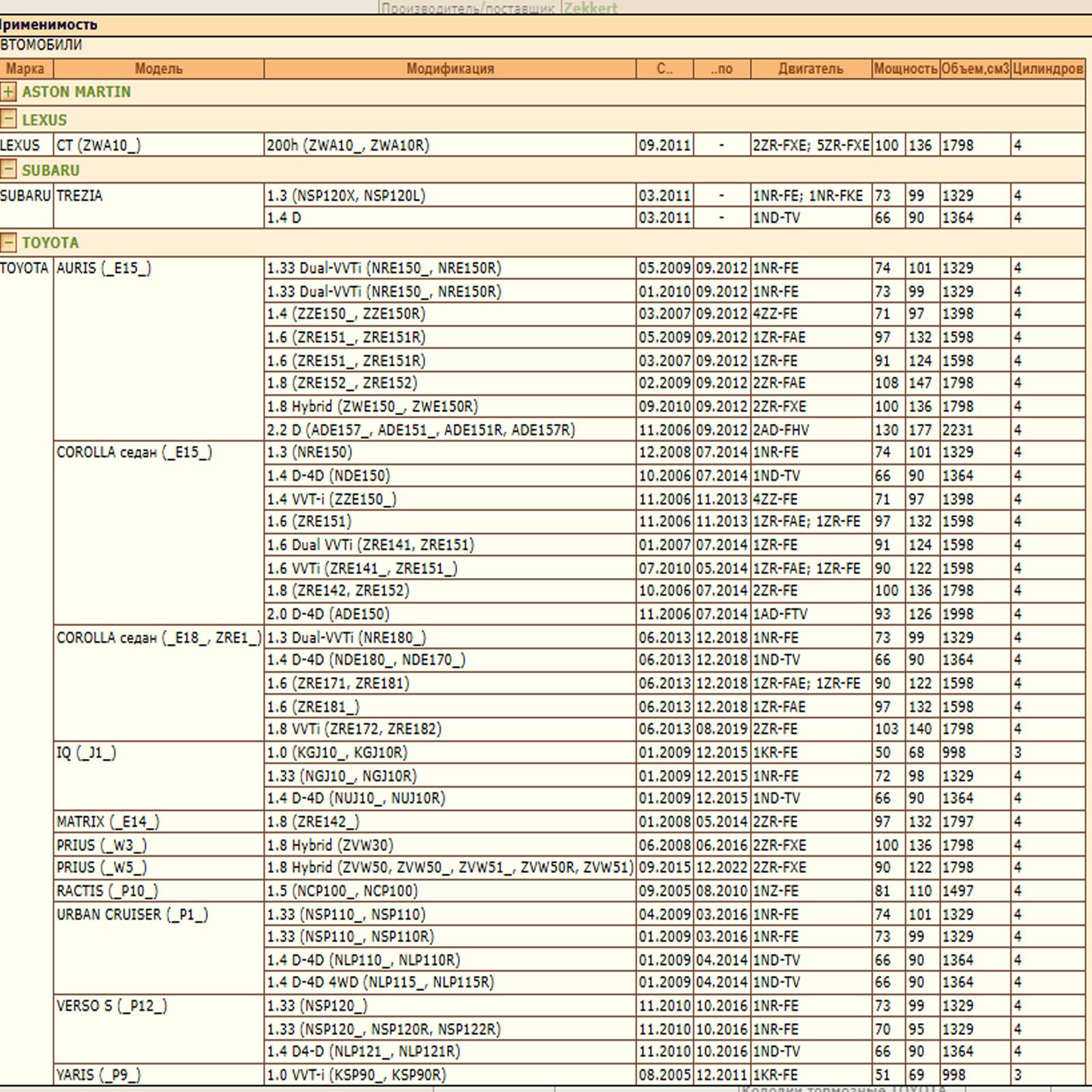Select the PRIUS (_W3_) model cell

(102, 845)
